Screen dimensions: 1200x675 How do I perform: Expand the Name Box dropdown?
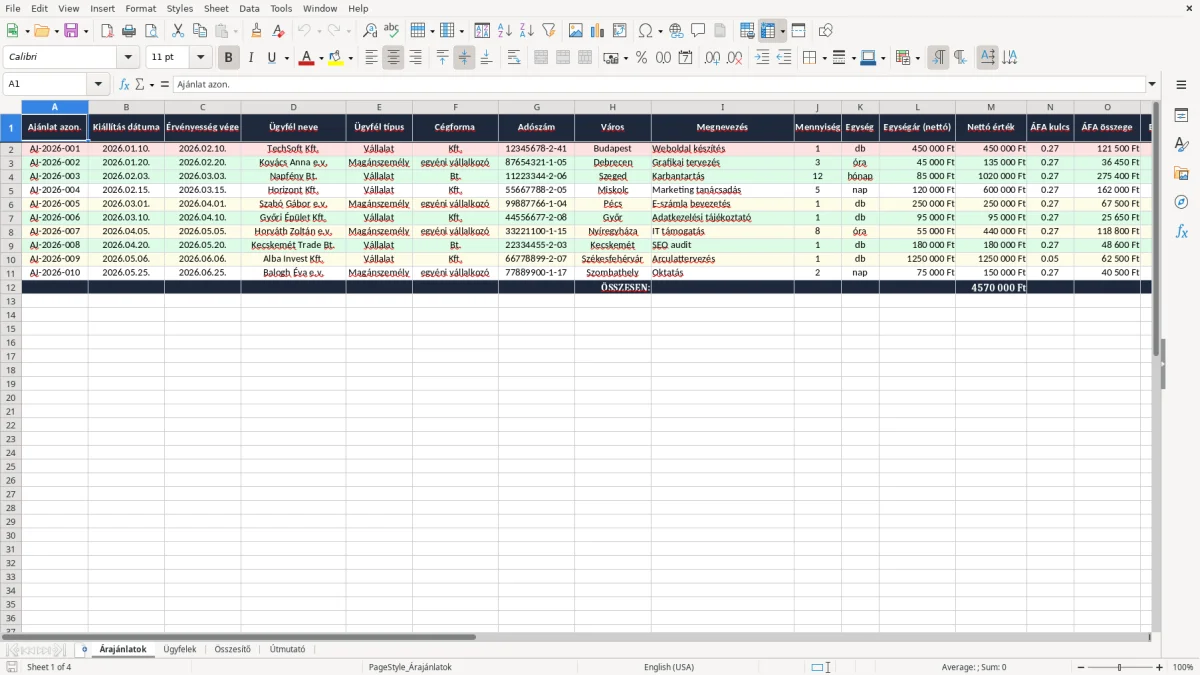pyautogui.click(x=98, y=84)
